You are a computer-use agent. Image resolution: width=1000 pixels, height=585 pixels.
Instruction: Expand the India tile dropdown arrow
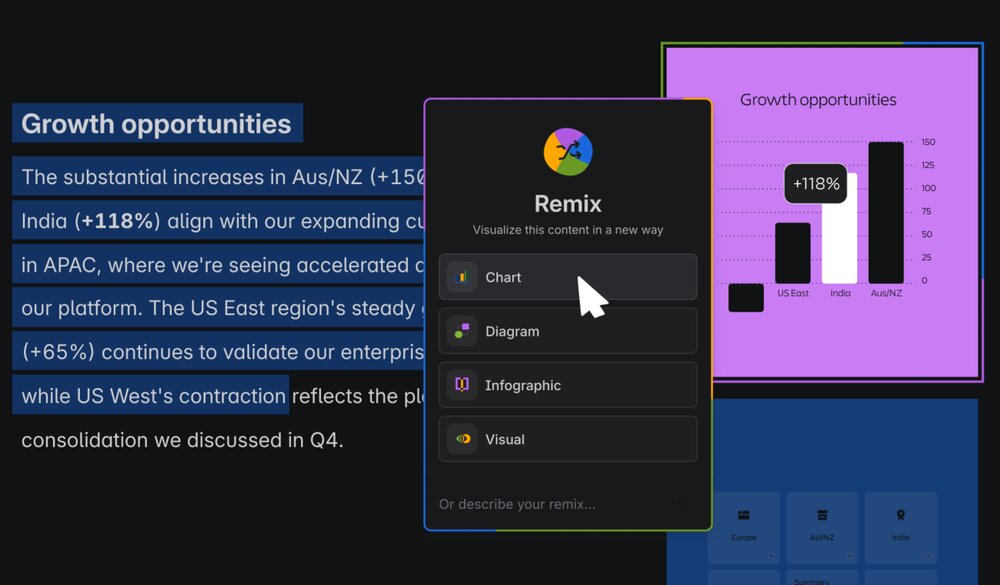pyautogui.click(x=927, y=556)
